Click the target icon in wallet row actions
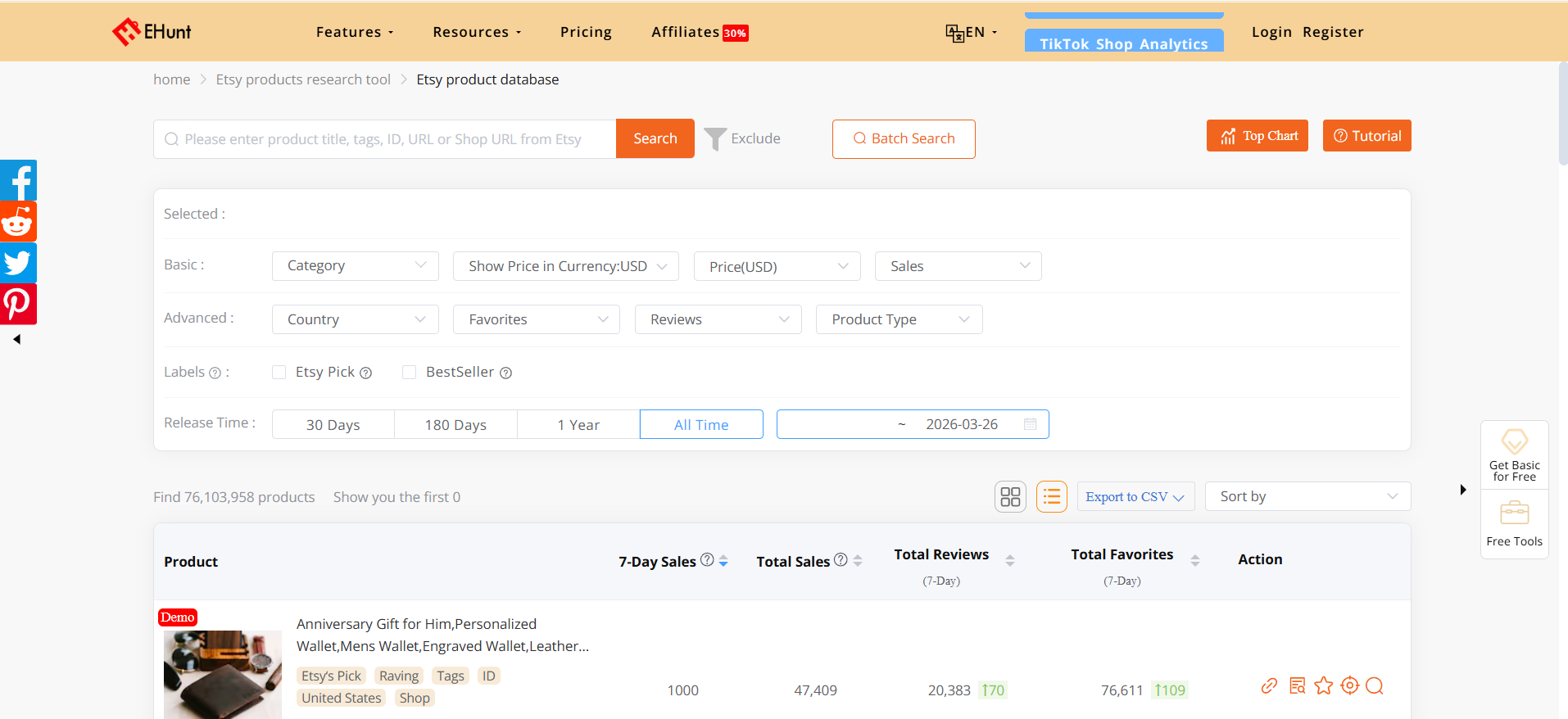 click(x=1350, y=685)
